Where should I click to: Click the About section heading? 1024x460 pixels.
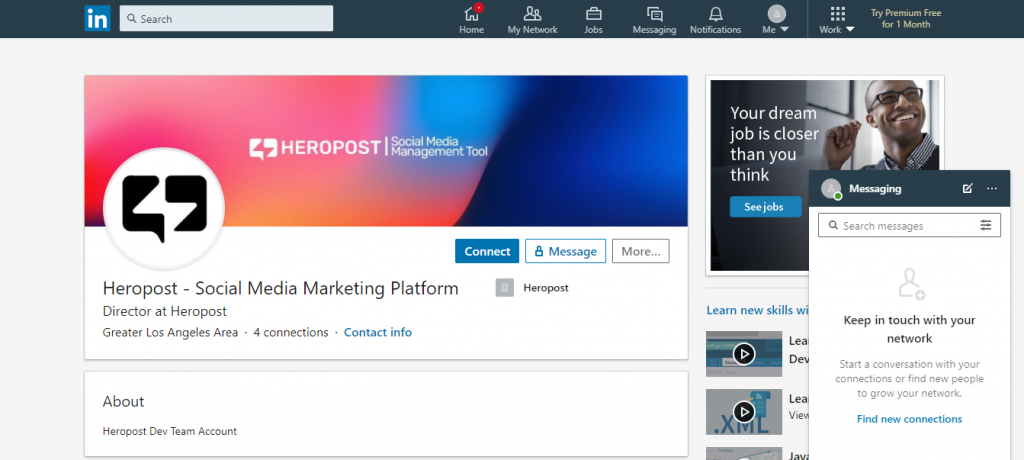[x=123, y=401]
